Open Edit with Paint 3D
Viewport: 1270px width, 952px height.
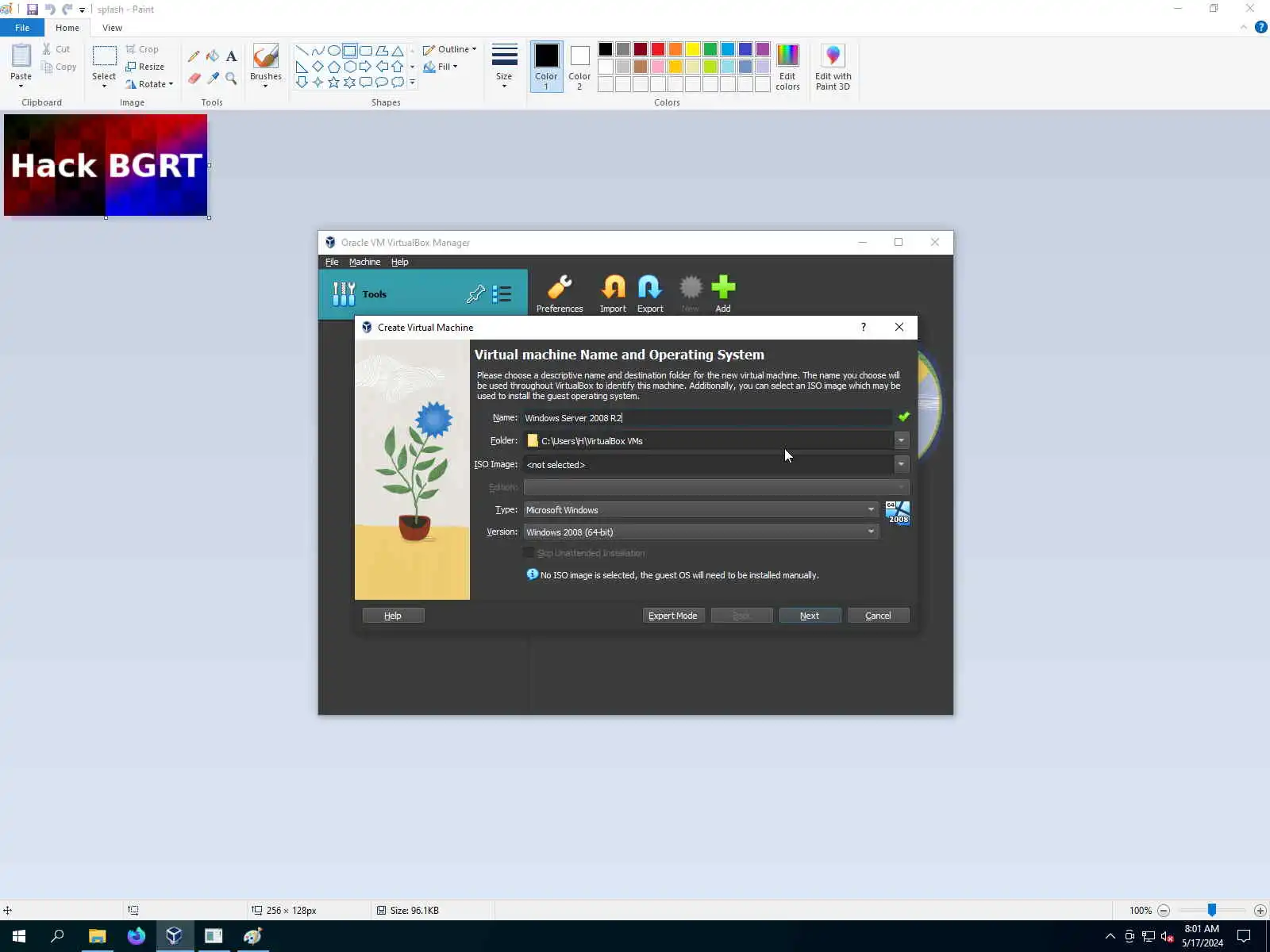(x=833, y=67)
